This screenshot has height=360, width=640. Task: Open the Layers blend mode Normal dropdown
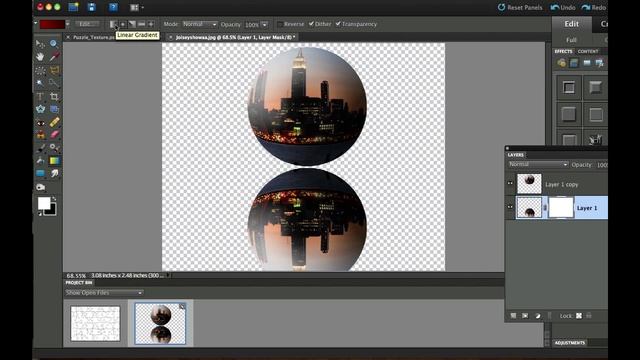point(538,164)
